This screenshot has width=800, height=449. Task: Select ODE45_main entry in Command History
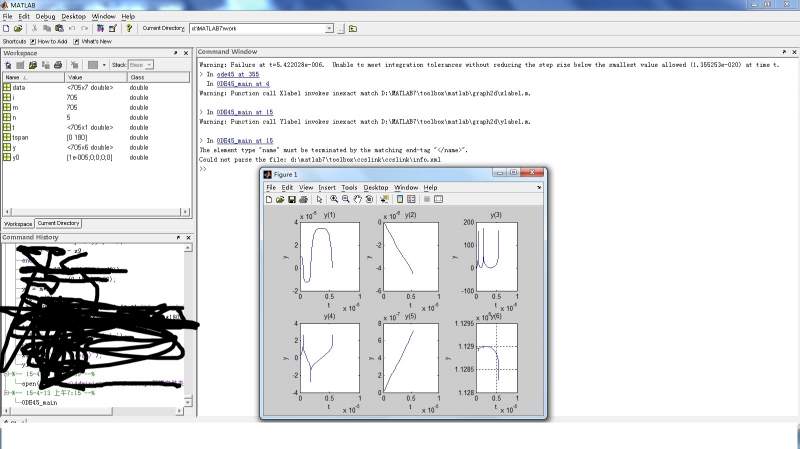click(39, 403)
